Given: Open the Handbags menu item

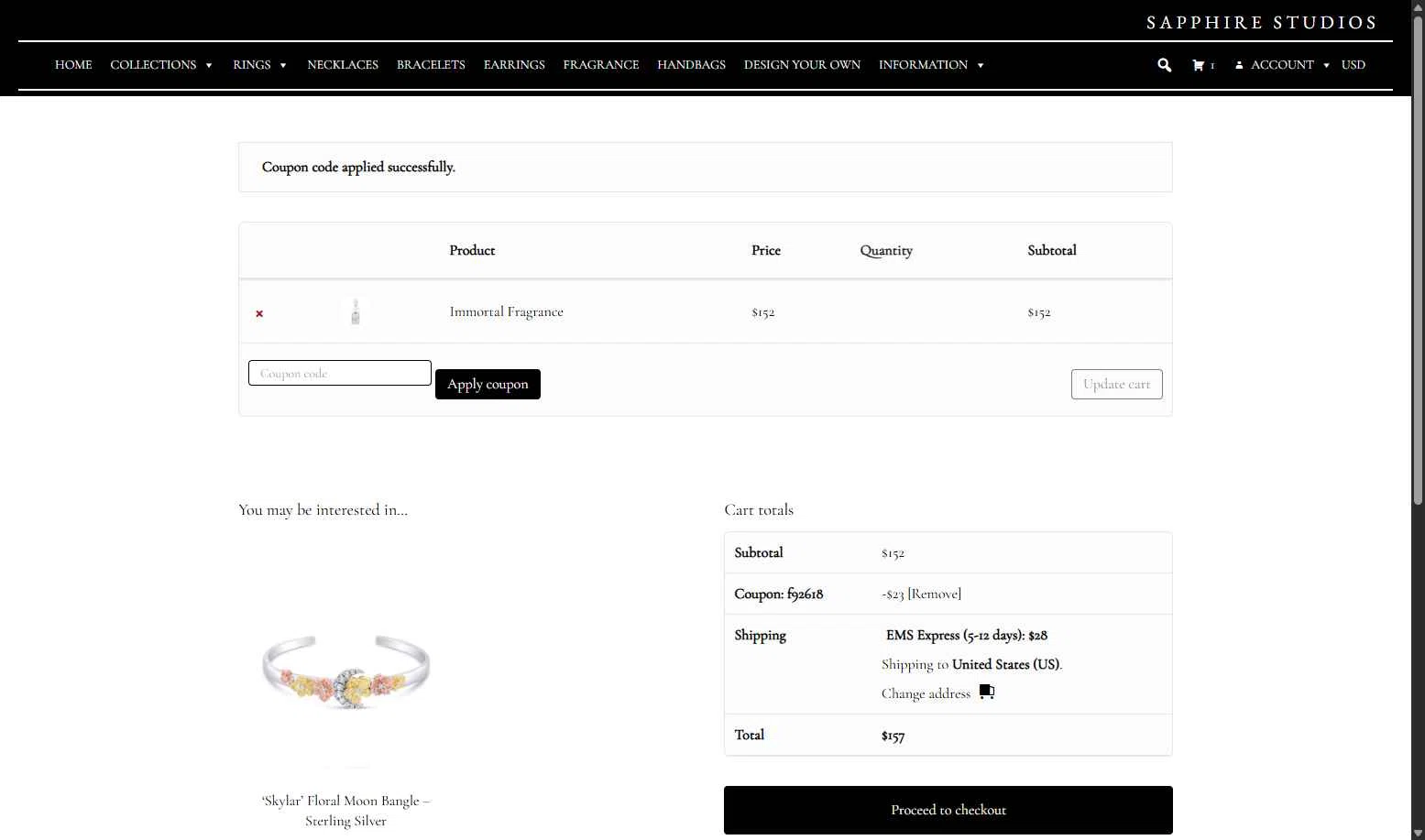Looking at the screenshot, I should pyautogui.click(x=691, y=65).
